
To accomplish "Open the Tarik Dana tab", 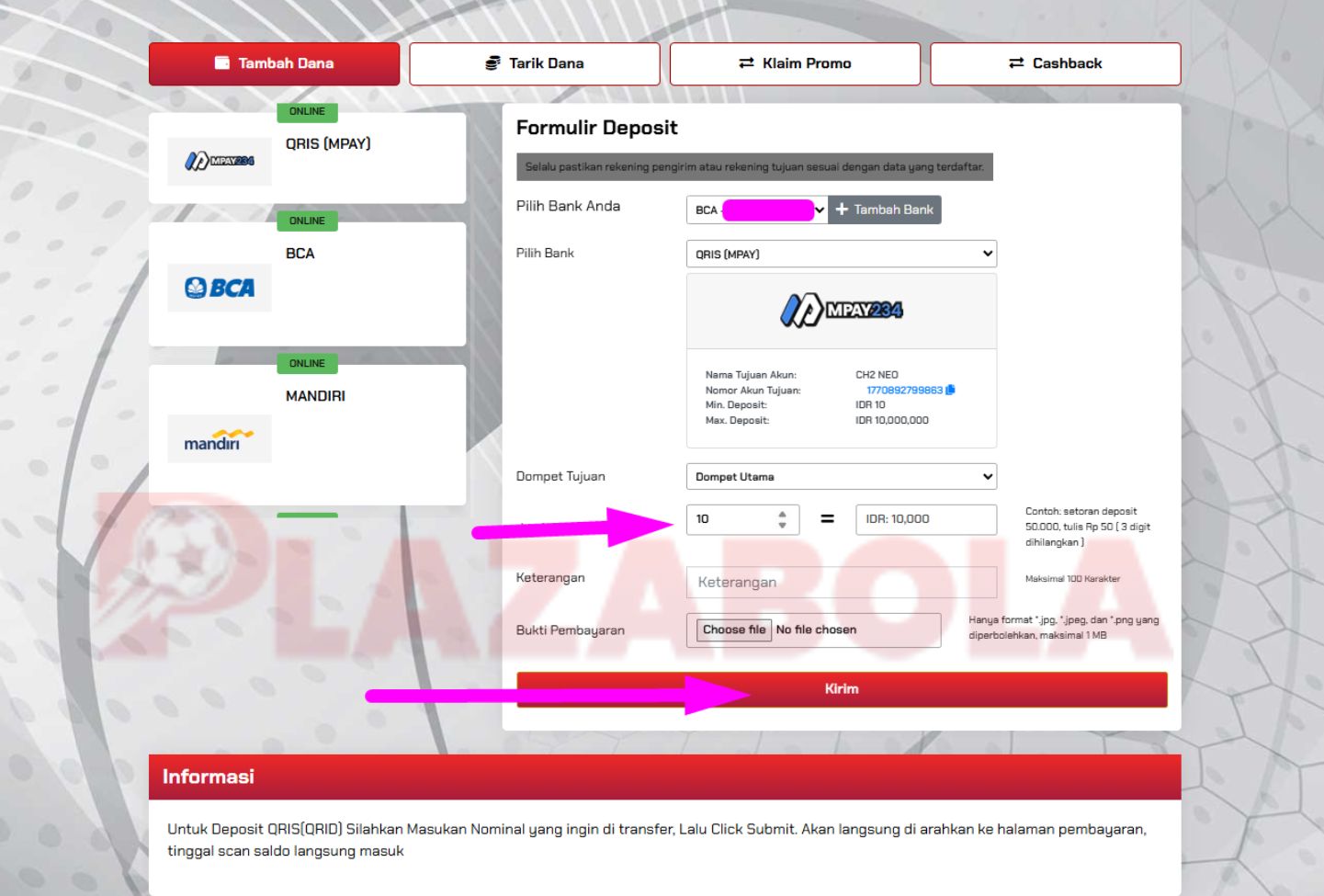I will coord(535,63).
